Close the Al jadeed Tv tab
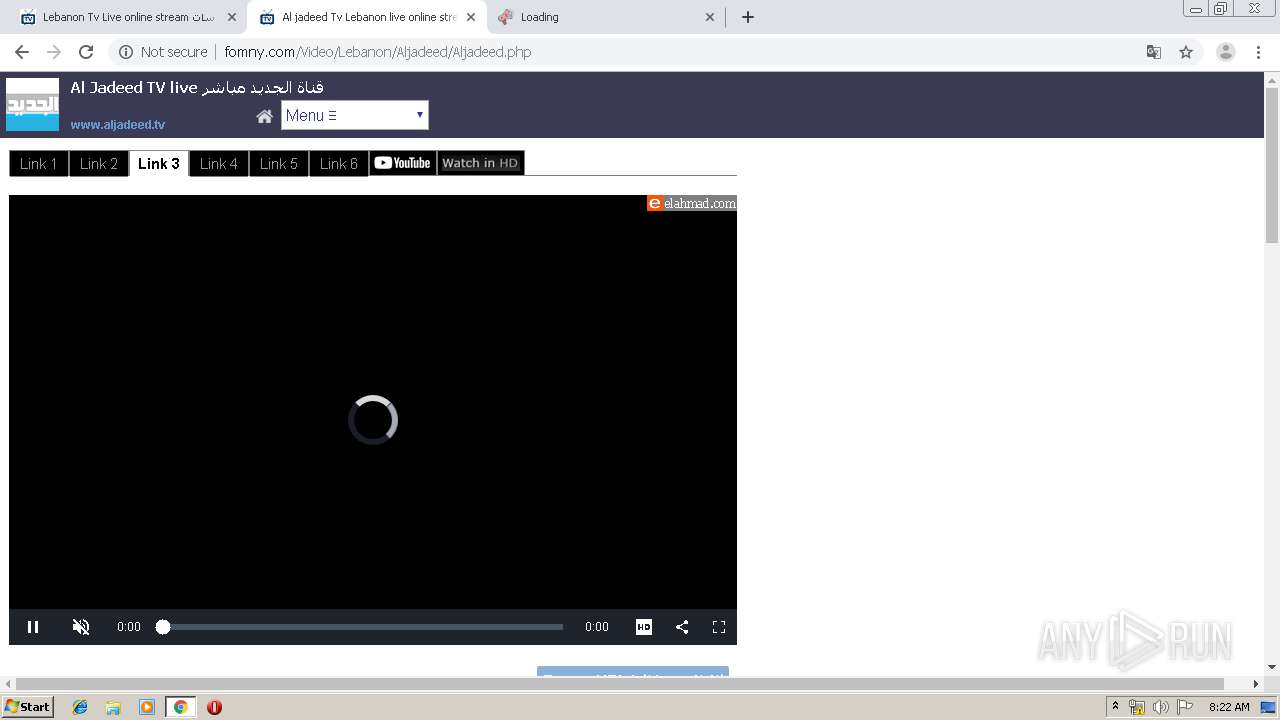 pyautogui.click(x=471, y=17)
